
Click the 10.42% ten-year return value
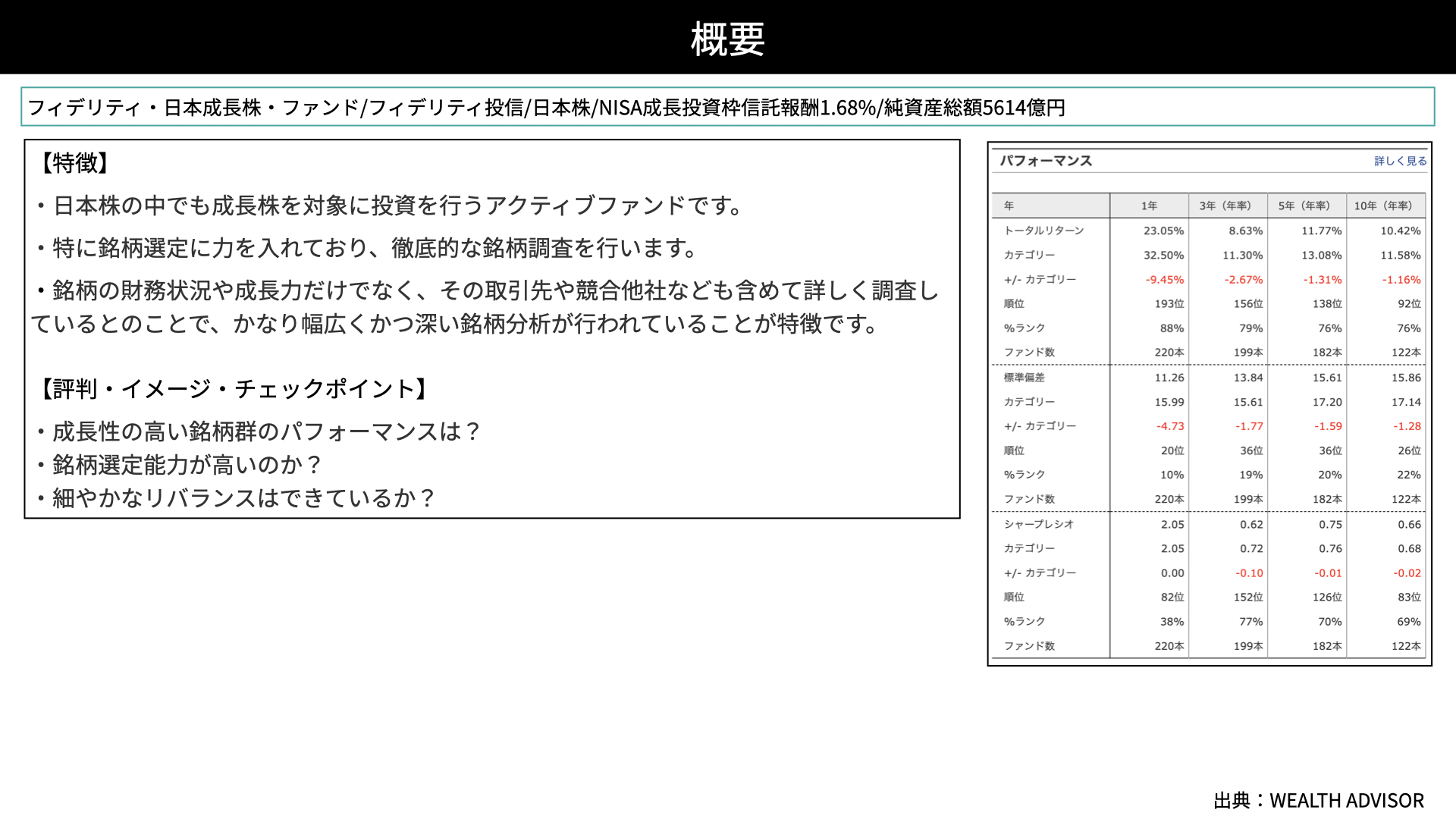[x=1401, y=231]
